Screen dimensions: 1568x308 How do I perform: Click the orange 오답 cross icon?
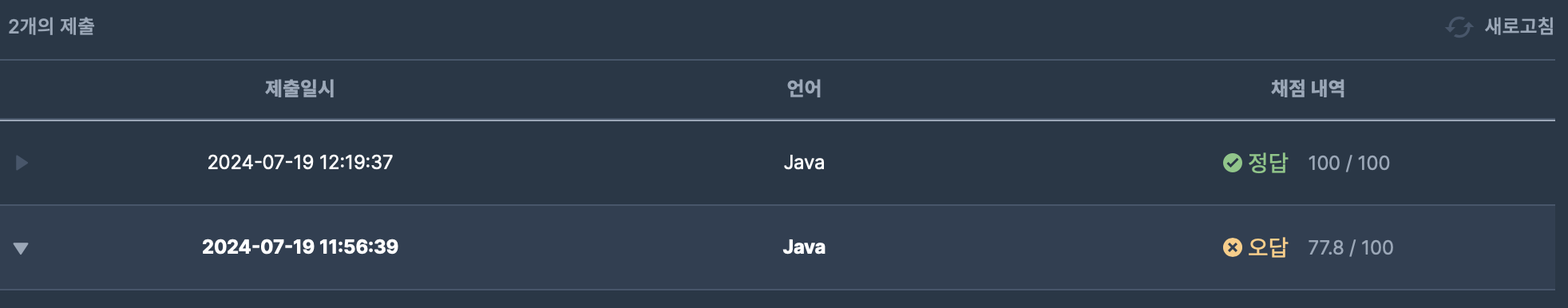click(1232, 247)
